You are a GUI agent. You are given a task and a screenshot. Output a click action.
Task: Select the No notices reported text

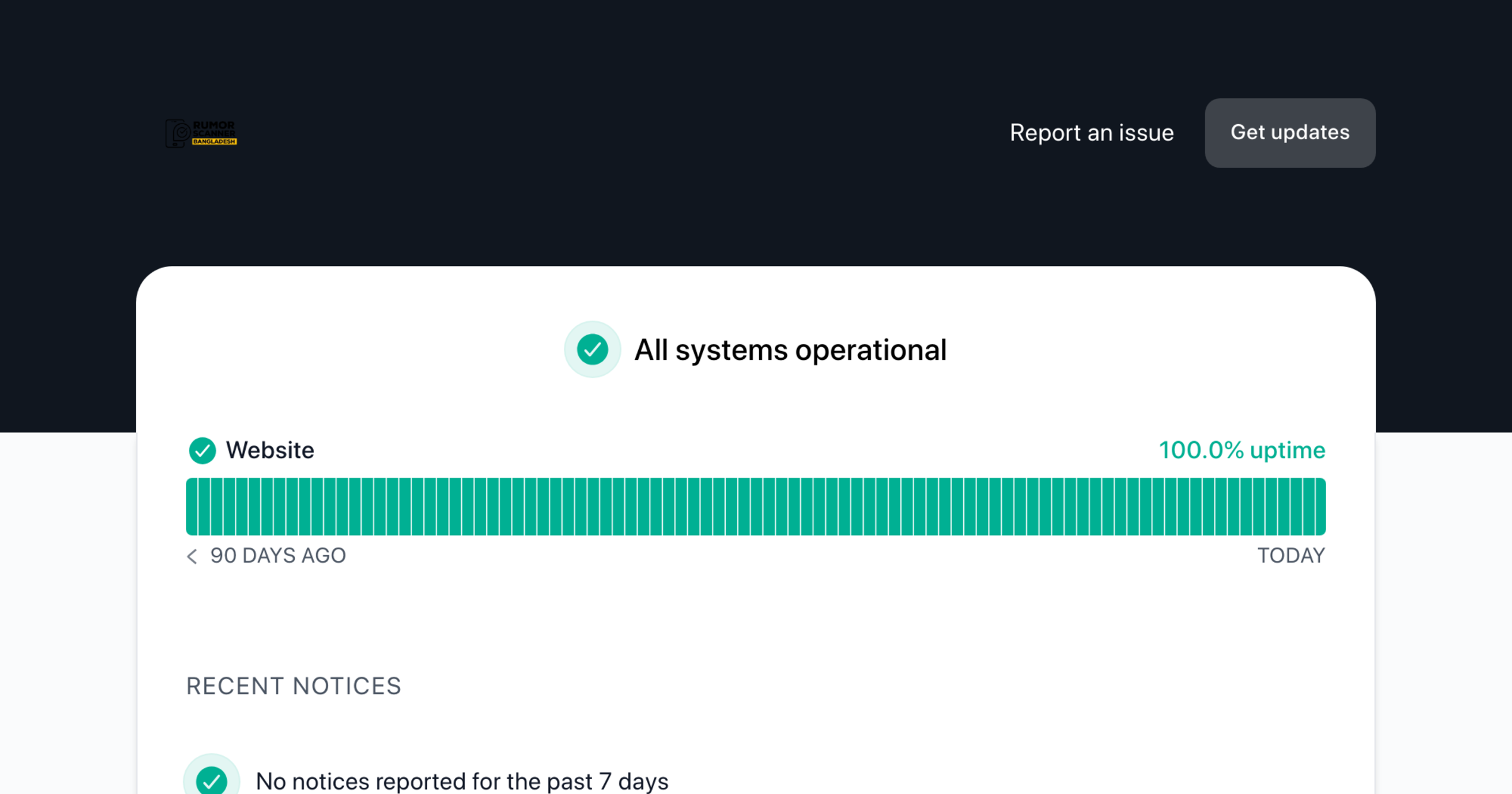pos(462,781)
